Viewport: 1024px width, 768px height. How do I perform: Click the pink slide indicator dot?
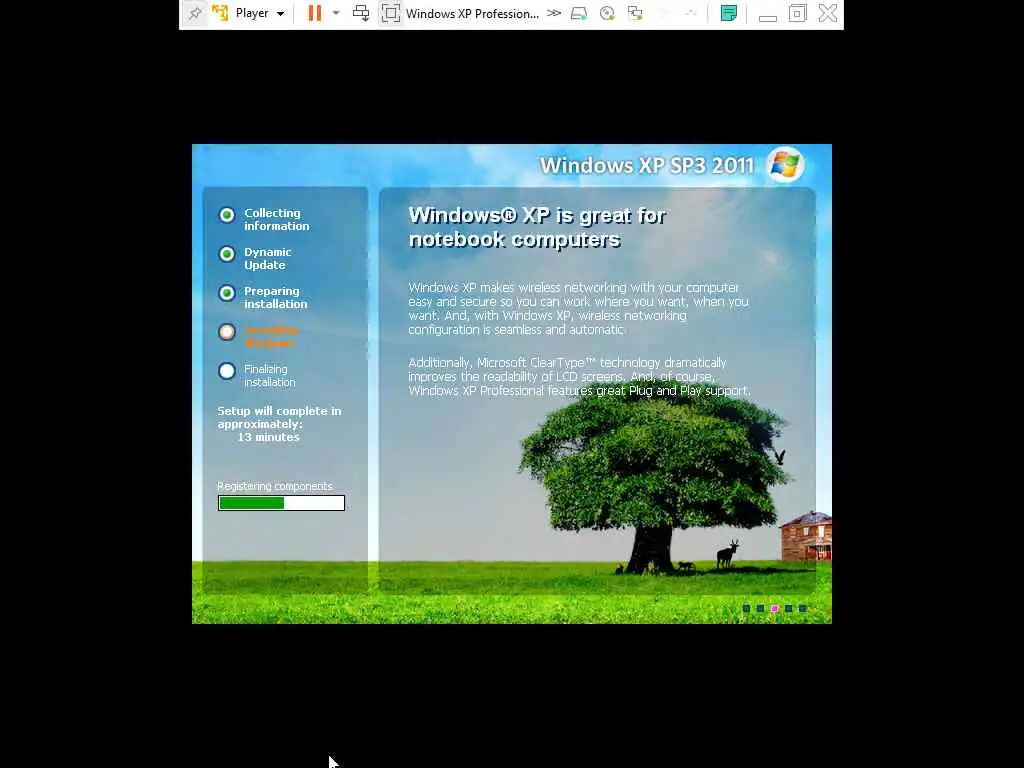click(775, 609)
